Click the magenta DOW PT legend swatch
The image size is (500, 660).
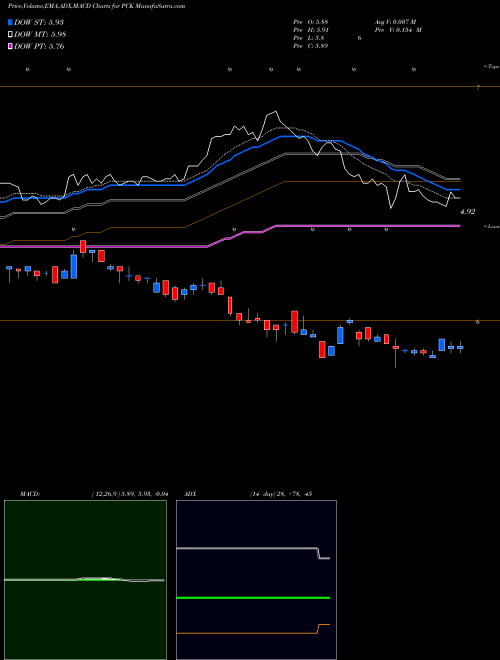coord(11,46)
